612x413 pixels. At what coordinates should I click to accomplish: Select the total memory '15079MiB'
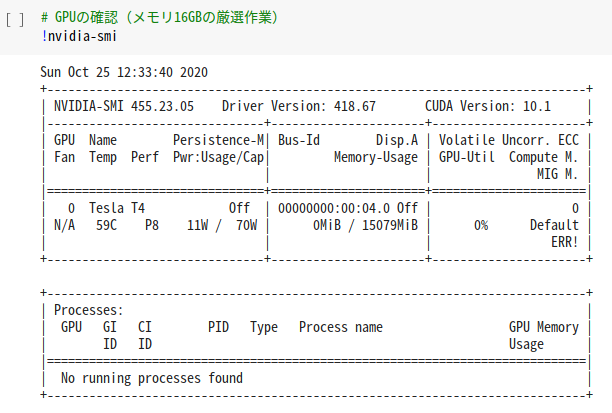[390, 225]
